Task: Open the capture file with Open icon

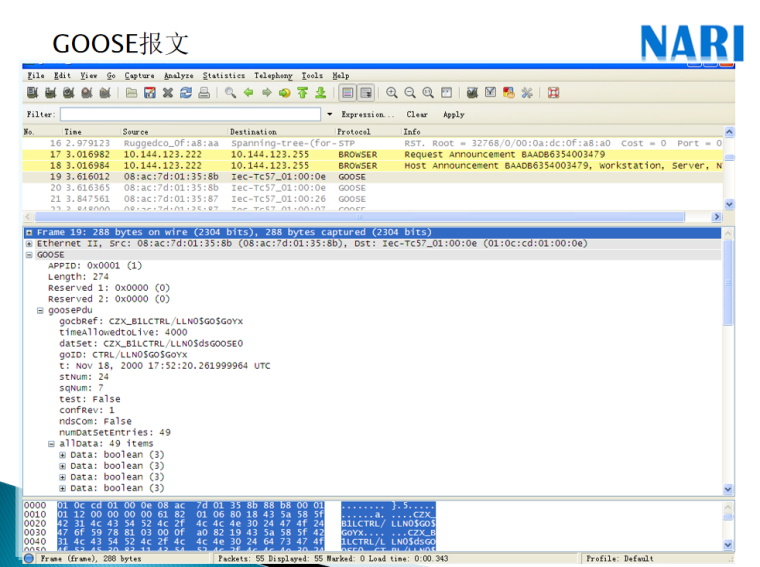Action: point(132,93)
